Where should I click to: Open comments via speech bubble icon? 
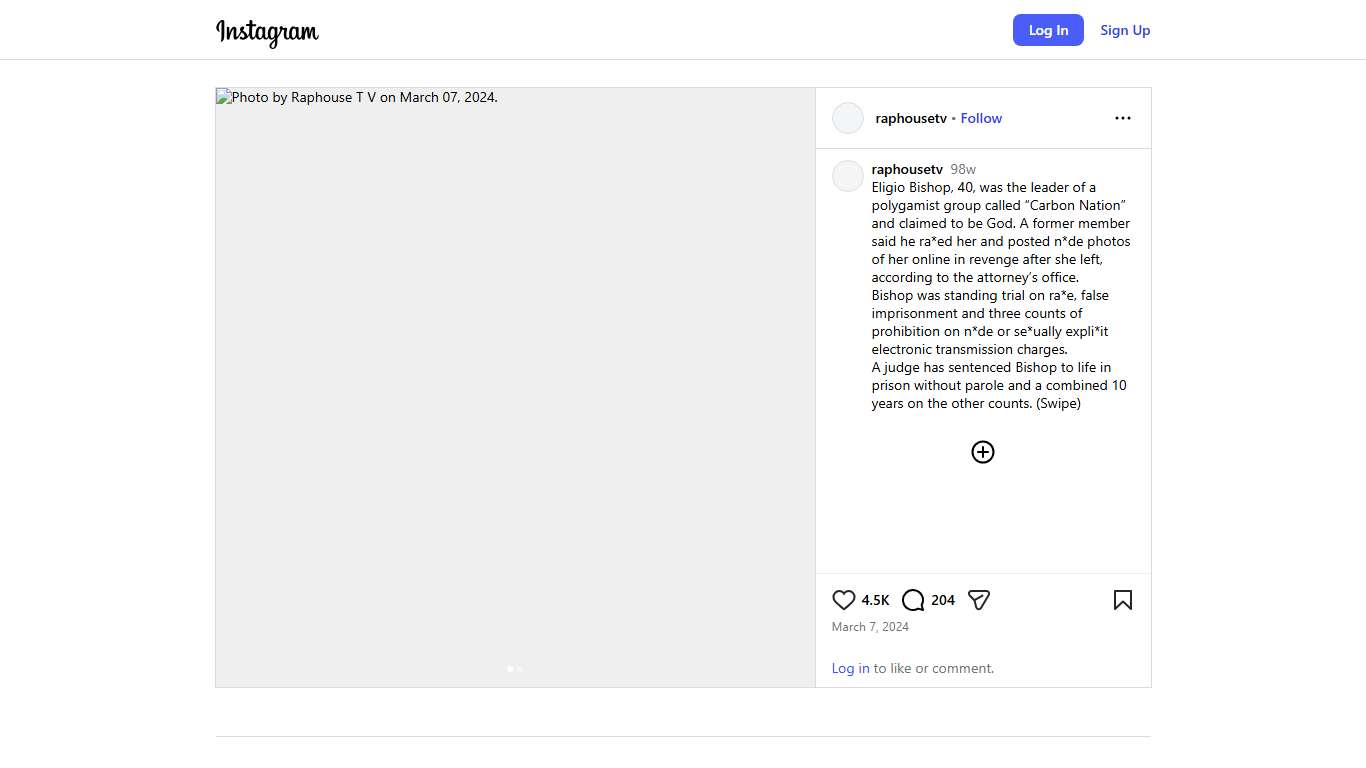coord(913,600)
